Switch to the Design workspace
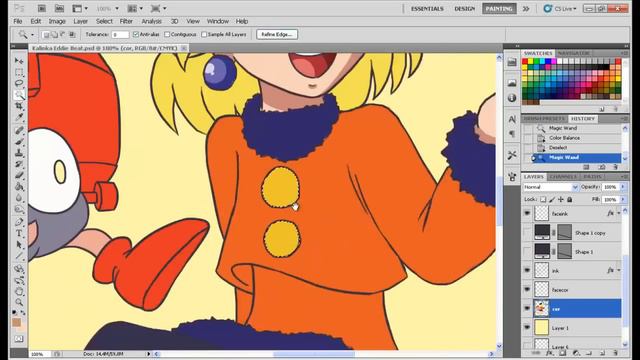The width and height of the screenshot is (640, 360). tap(464, 9)
